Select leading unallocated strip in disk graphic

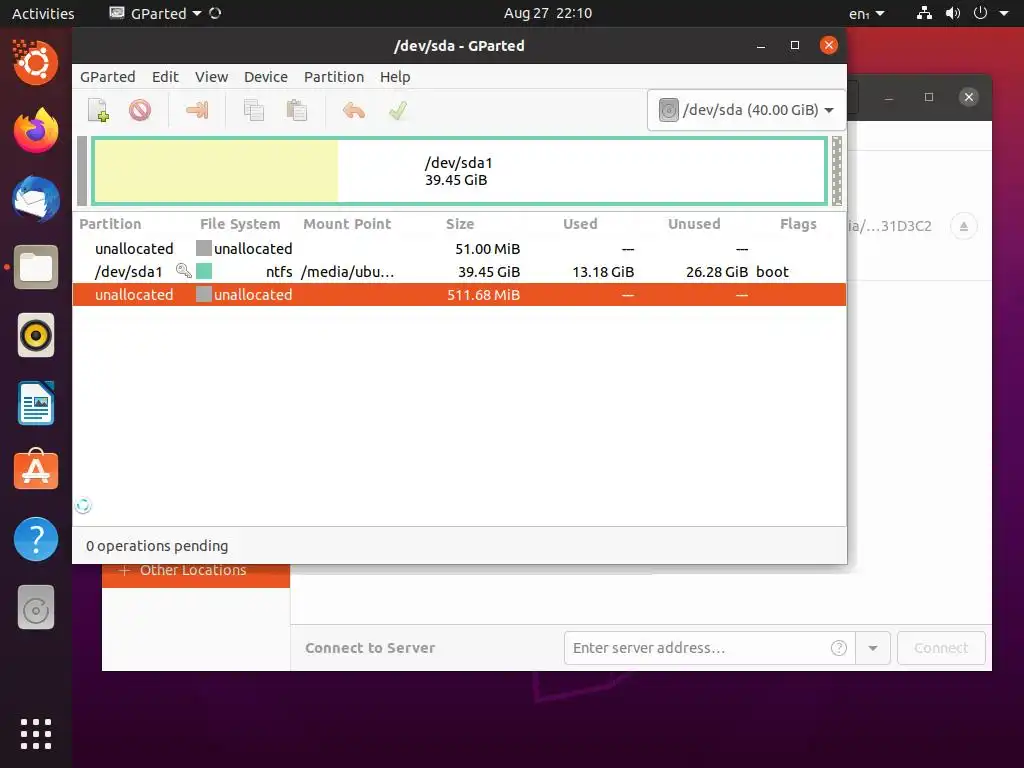82,171
